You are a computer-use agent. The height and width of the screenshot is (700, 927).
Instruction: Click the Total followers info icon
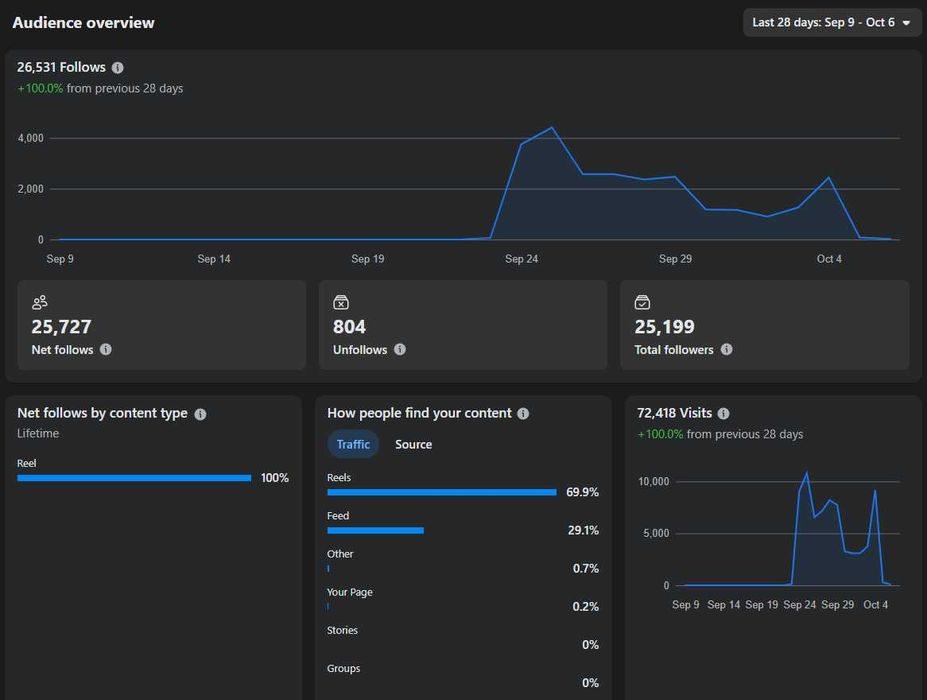(x=727, y=349)
